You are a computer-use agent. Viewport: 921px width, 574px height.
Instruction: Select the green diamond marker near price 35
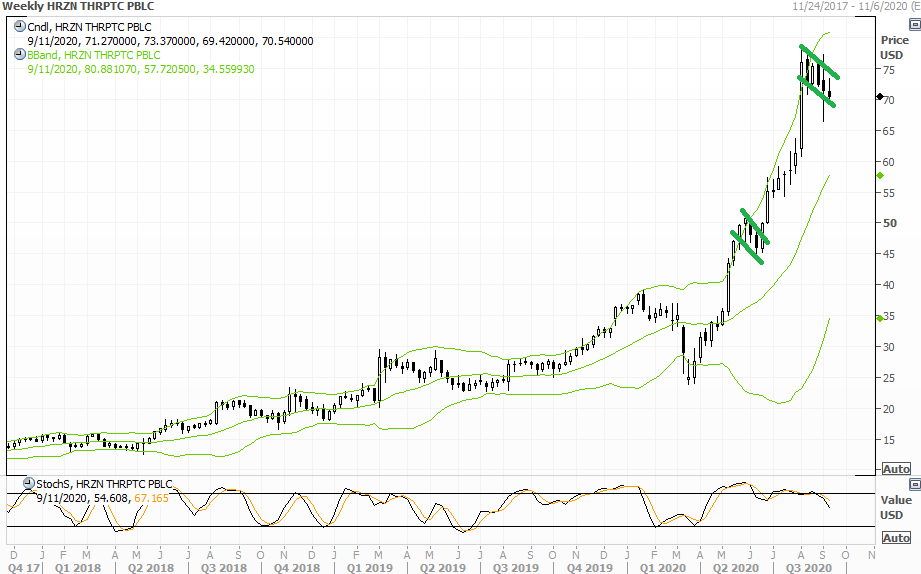(879, 318)
